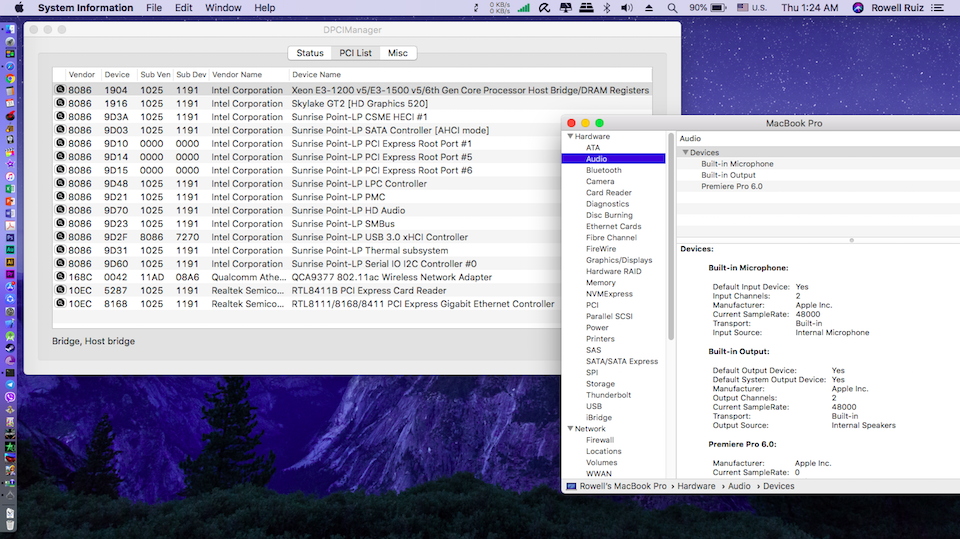Open the Bluetooth menu bar icon

pyautogui.click(x=607, y=8)
